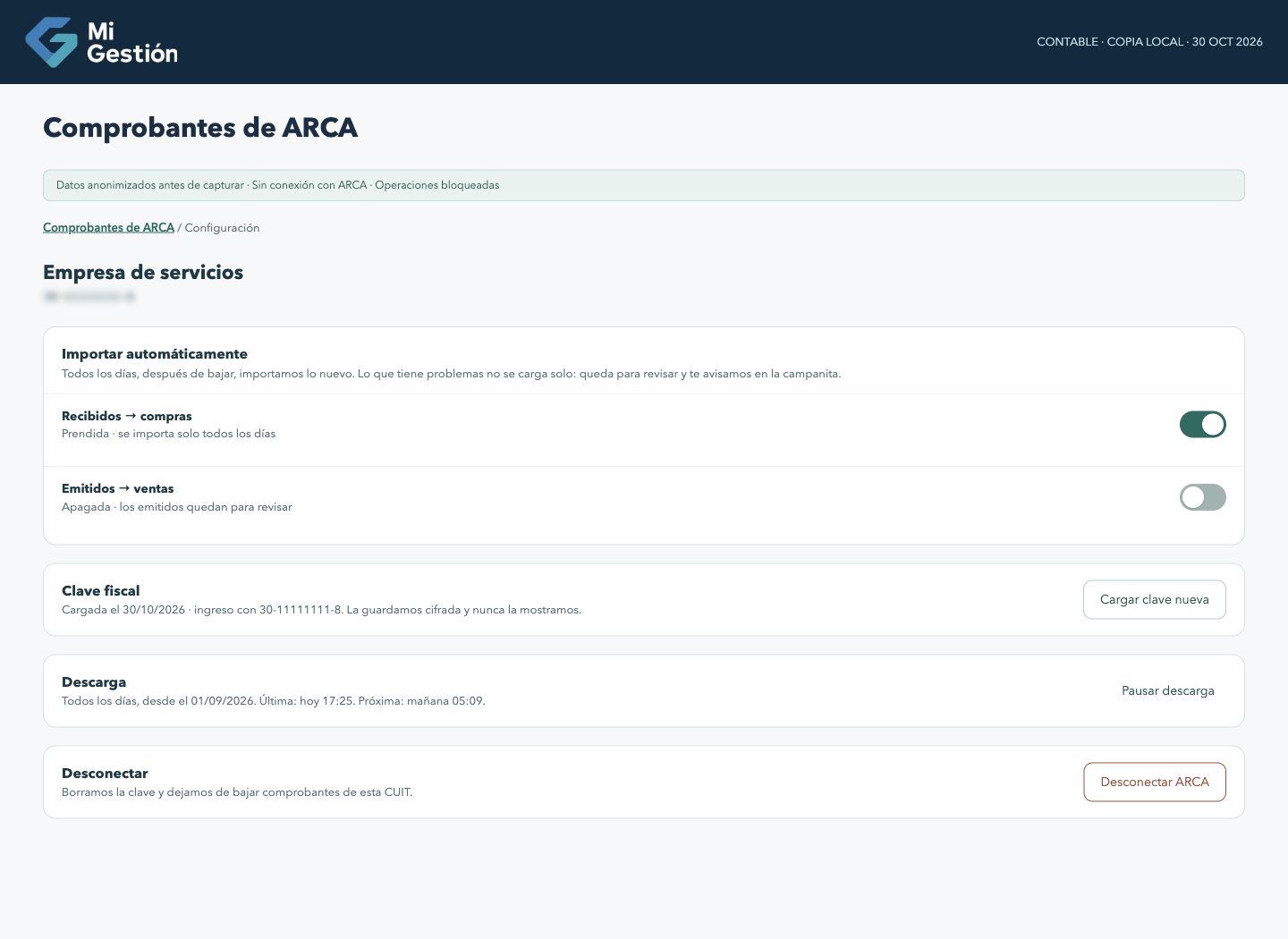Click the Descarga heading

94,681
